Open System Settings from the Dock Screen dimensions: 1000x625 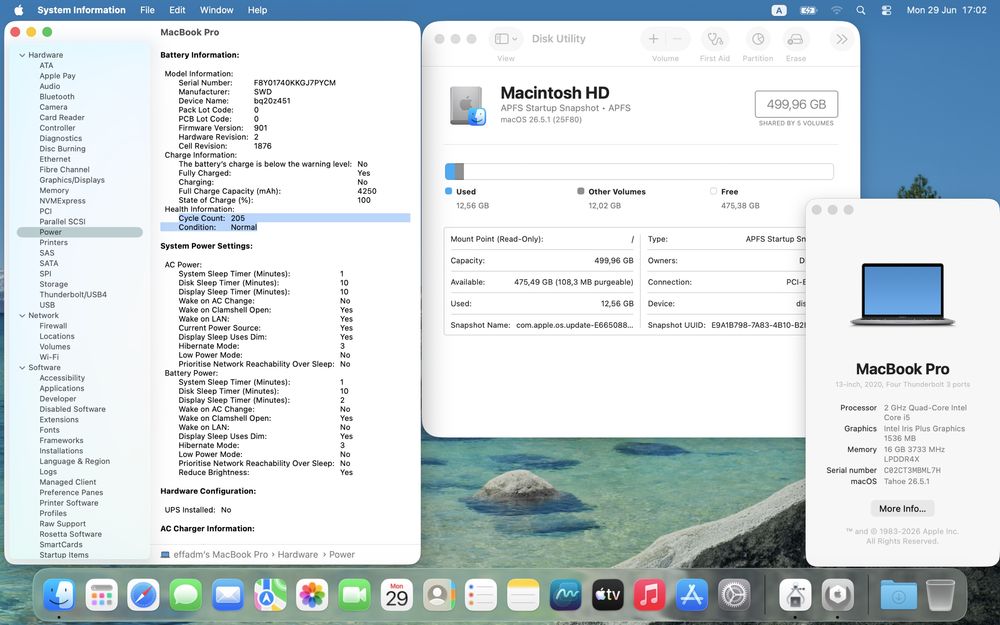[734, 596]
